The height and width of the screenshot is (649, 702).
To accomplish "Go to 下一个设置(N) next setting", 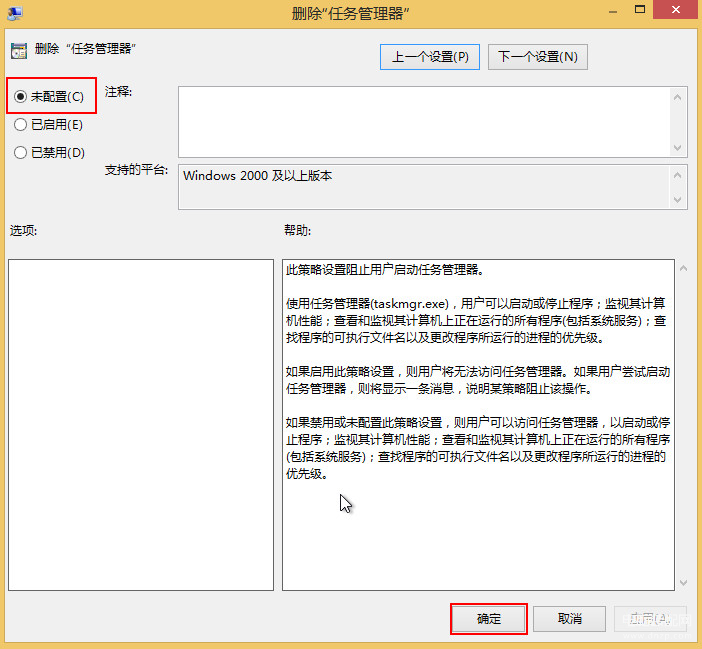I will coord(537,57).
